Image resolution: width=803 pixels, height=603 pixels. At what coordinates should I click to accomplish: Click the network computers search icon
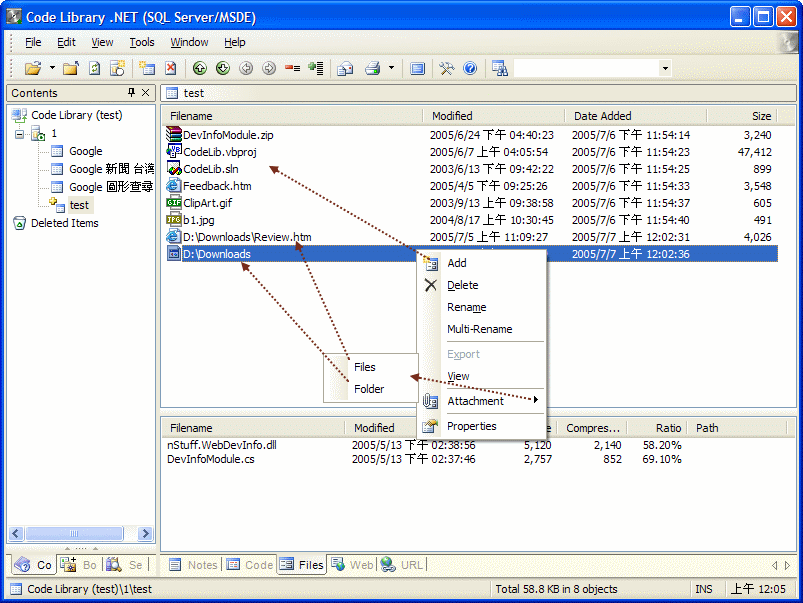tap(499, 68)
